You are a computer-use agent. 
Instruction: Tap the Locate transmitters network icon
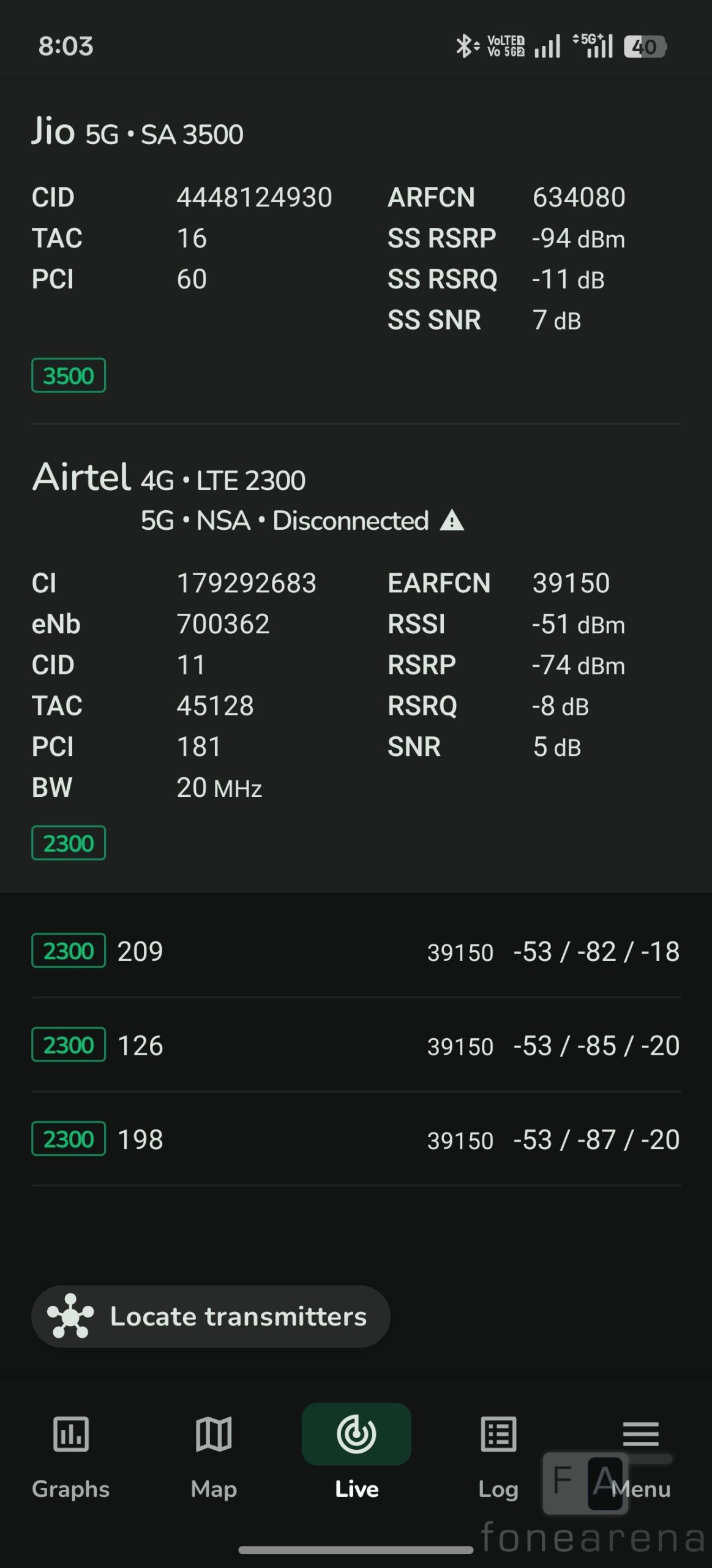[x=71, y=1316]
